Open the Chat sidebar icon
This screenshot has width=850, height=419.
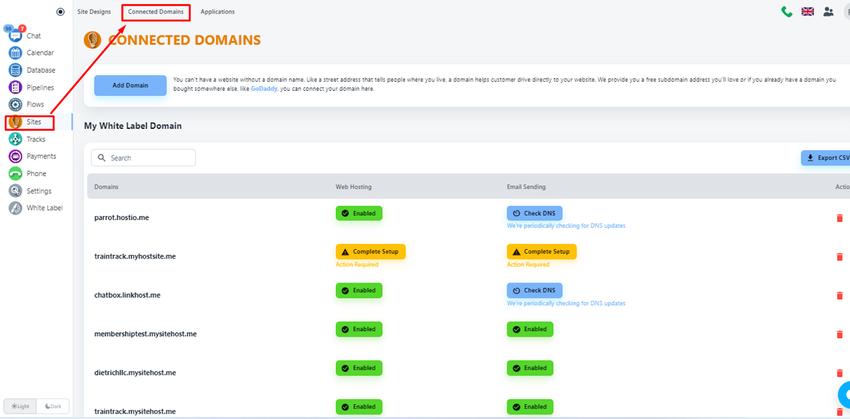15,36
